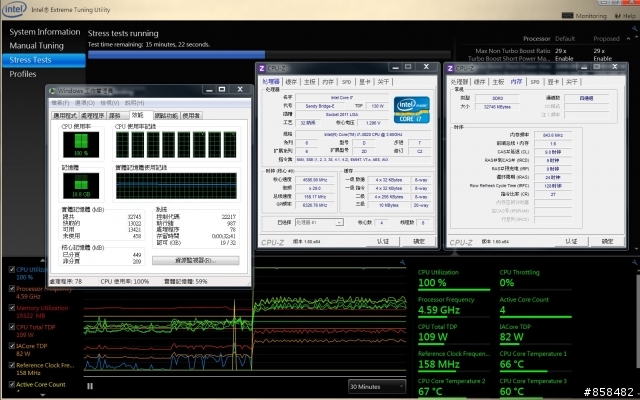Click the stress test progress bar
The width and height of the screenshot is (640, 400).
269,54
